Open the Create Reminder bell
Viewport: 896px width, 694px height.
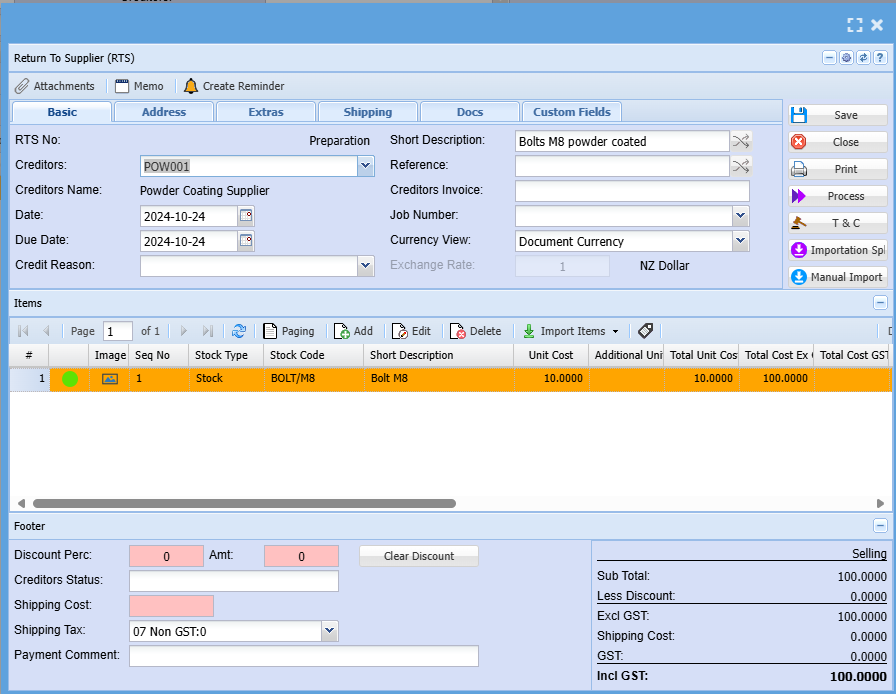click(191, 86)
